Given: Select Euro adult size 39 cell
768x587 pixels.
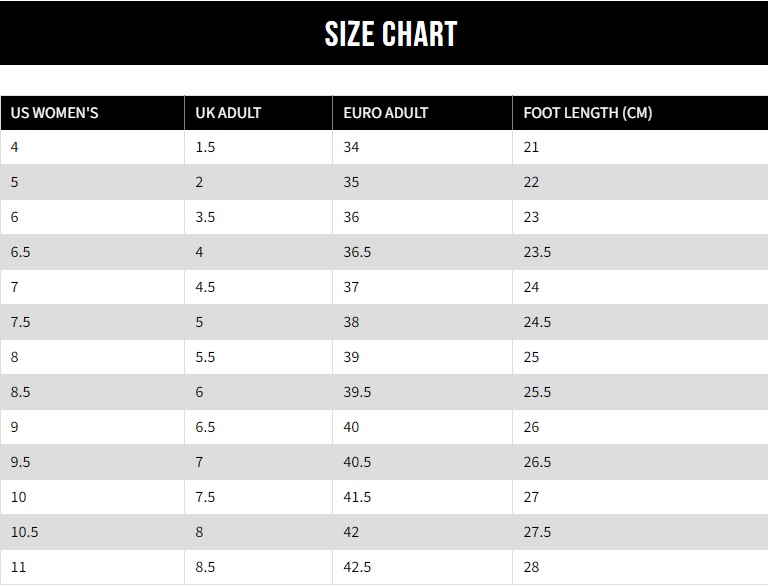Looking at the screenshot, I should pyautogui.click(x=351, y=357).
